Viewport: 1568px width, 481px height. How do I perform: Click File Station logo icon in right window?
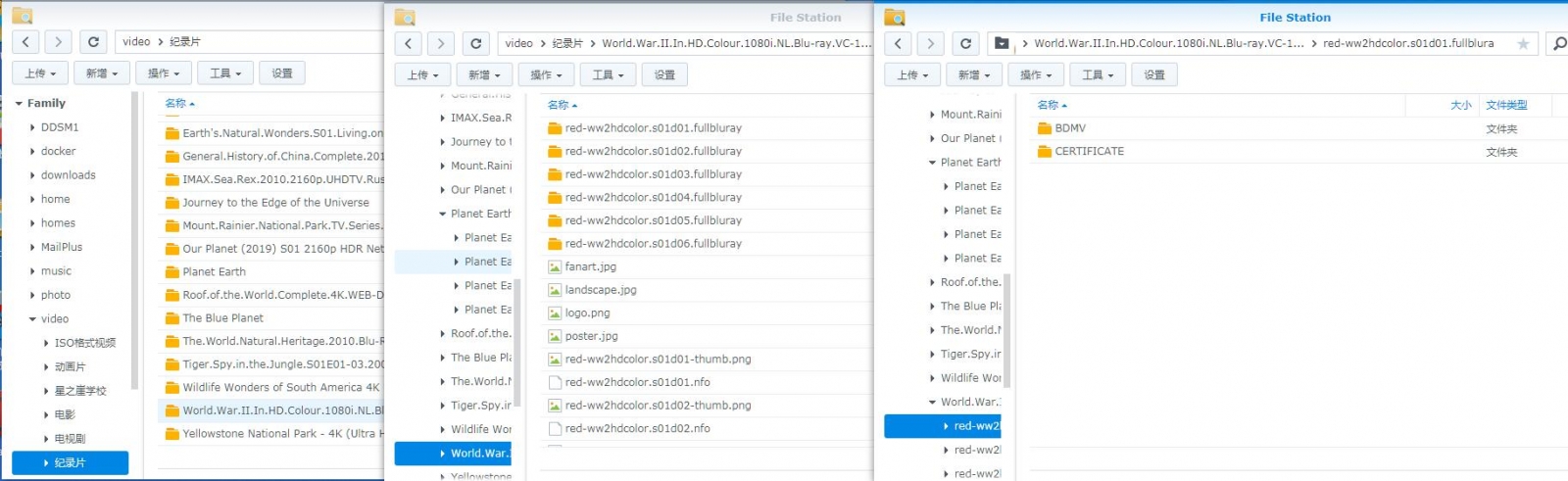[895, 17]
